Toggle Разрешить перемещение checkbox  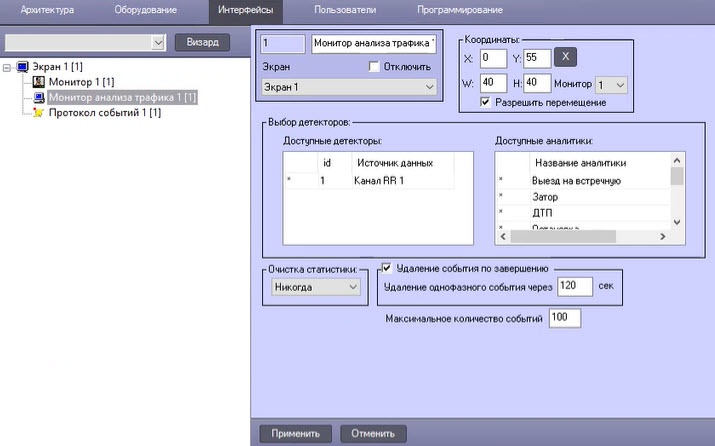(x=485, y=102)
